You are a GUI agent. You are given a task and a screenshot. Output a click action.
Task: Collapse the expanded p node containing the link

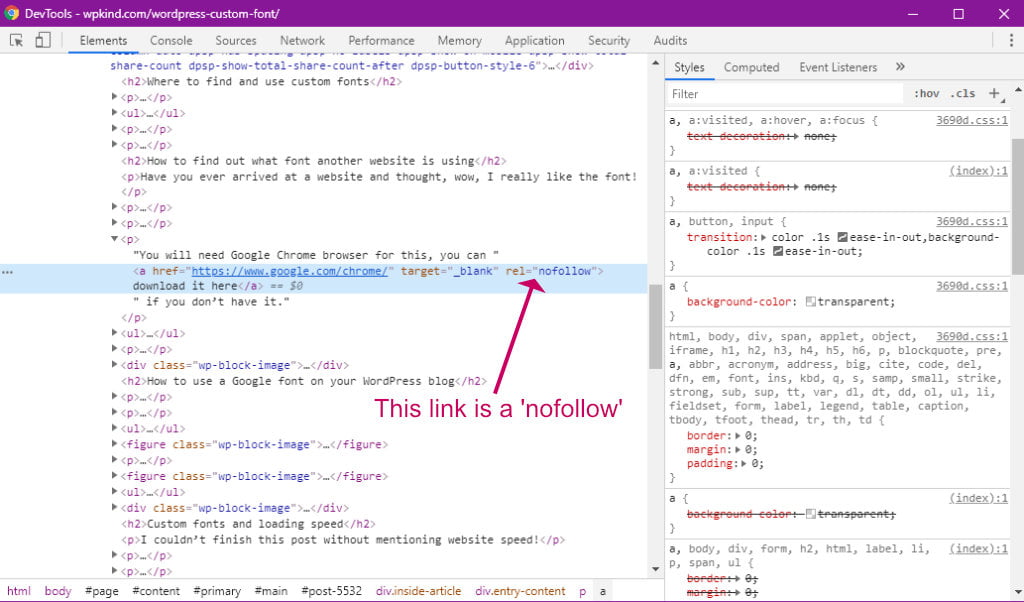tap(116, 239)
